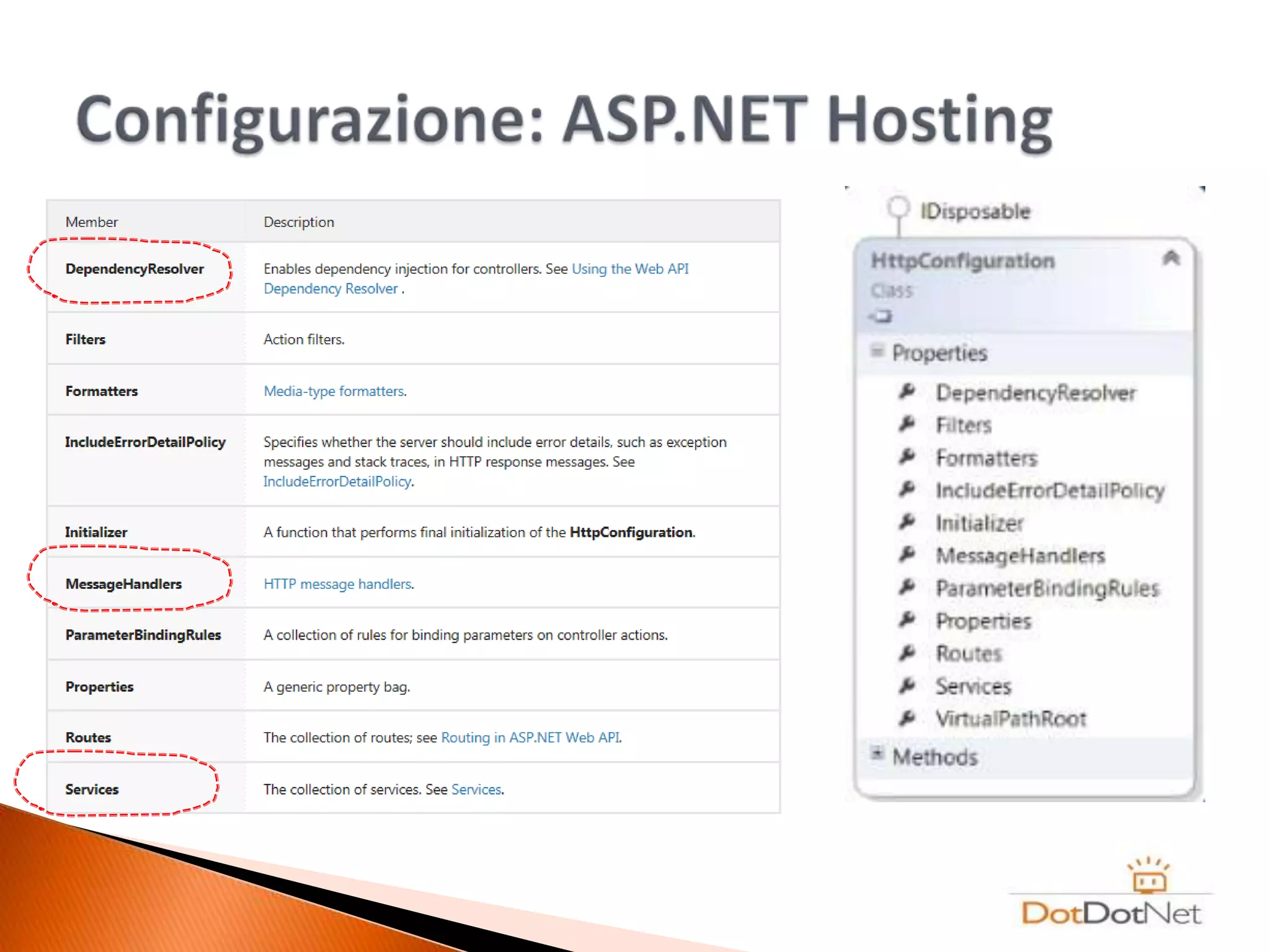The image size is (1270, 952).
Task: Collapse the Properties section of class diagram
Action: (x=877, y=351)
